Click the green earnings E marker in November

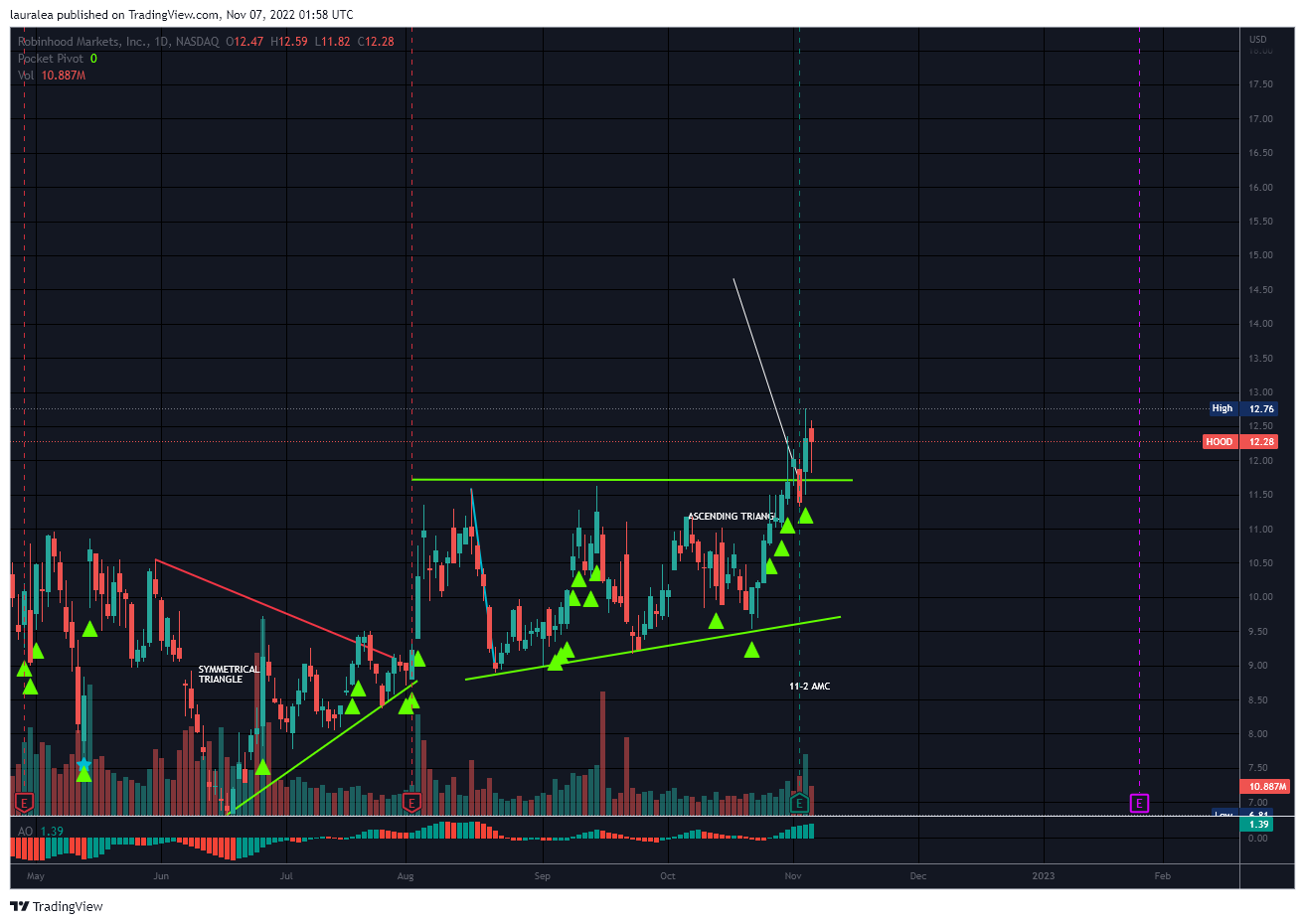(x=799, y=803)
